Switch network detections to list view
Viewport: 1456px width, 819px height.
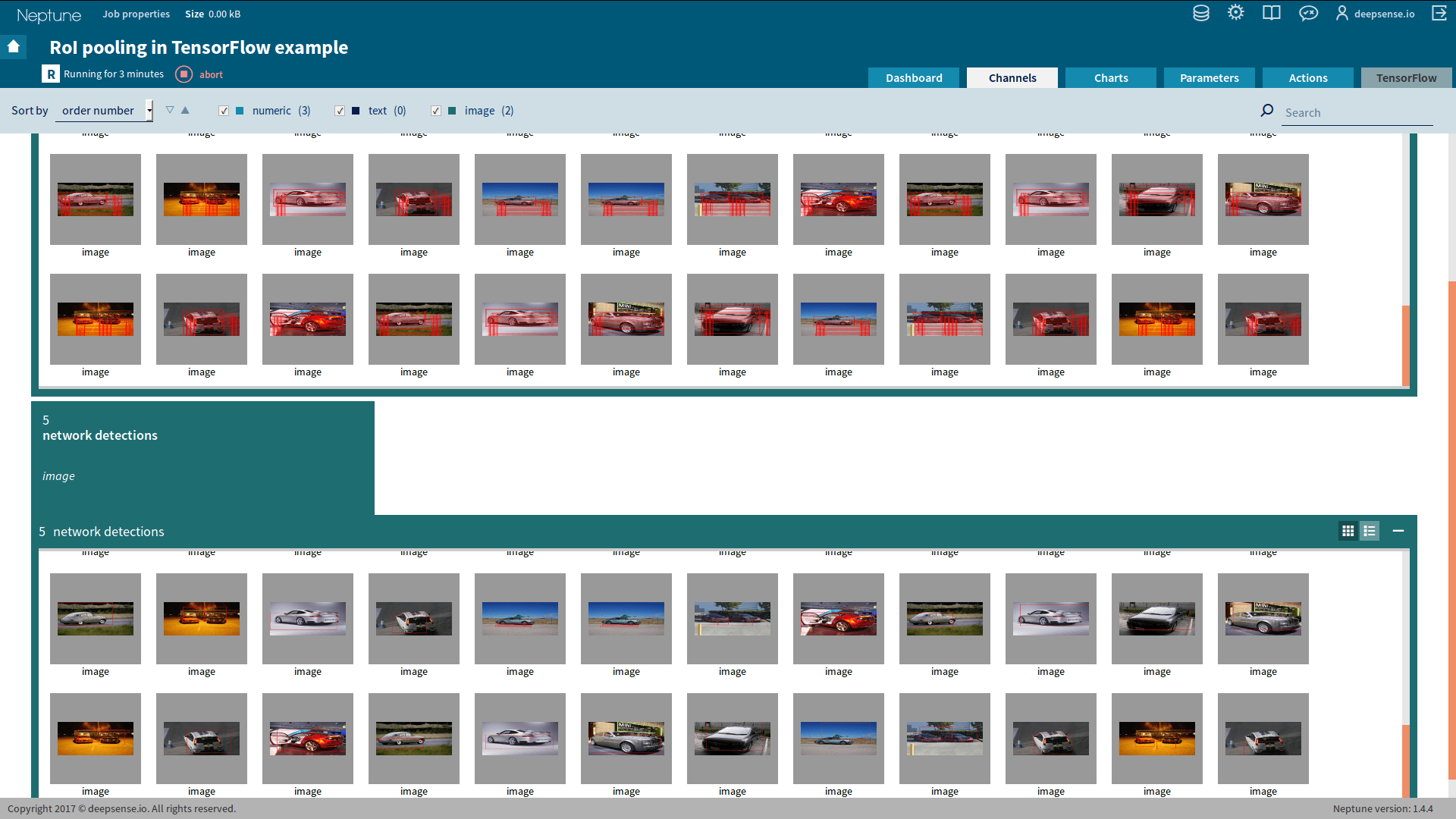(1370, 532)
